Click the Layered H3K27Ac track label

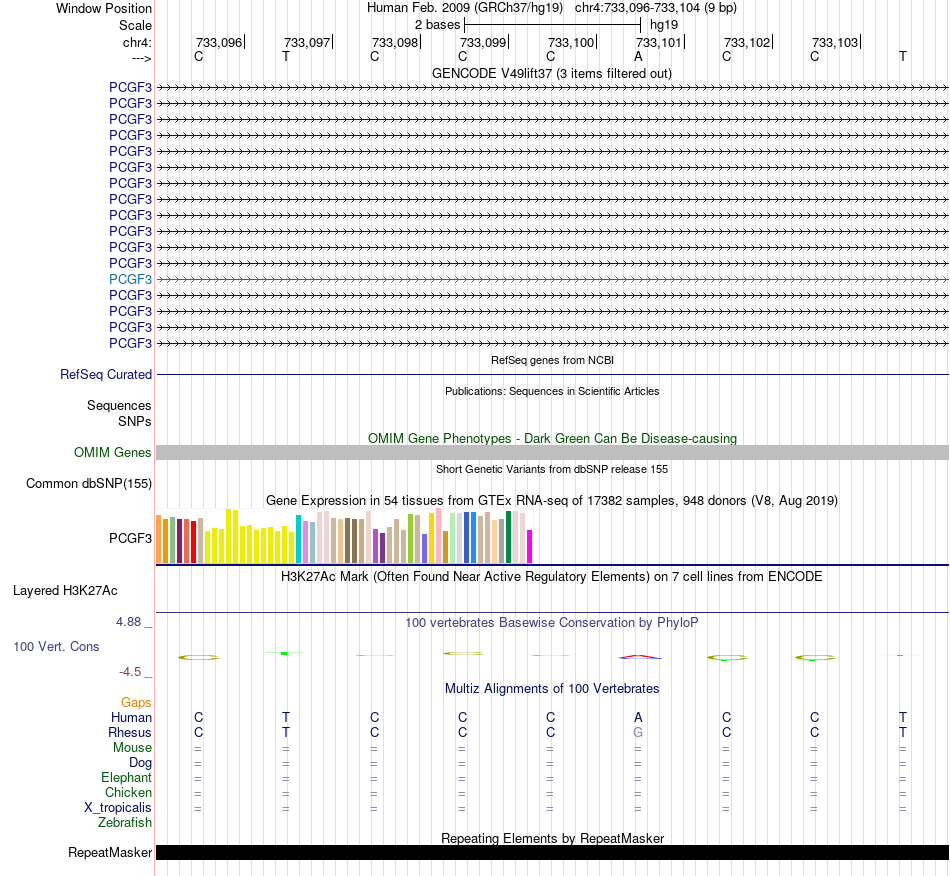pyautogui.click(x=65, y=591)
